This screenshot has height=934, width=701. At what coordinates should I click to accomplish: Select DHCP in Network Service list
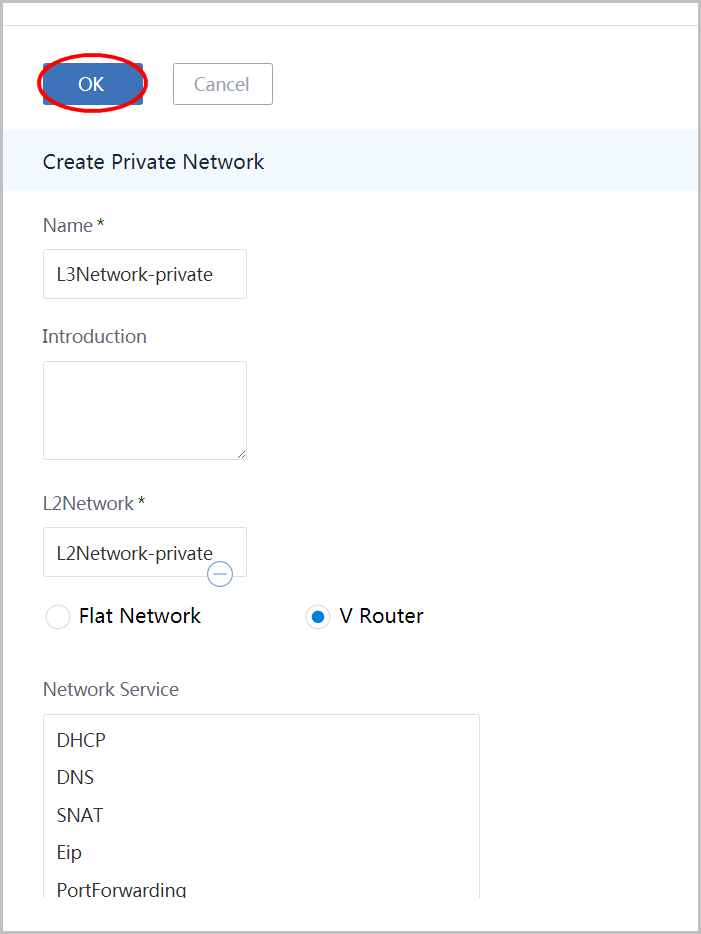pos(81,740)
